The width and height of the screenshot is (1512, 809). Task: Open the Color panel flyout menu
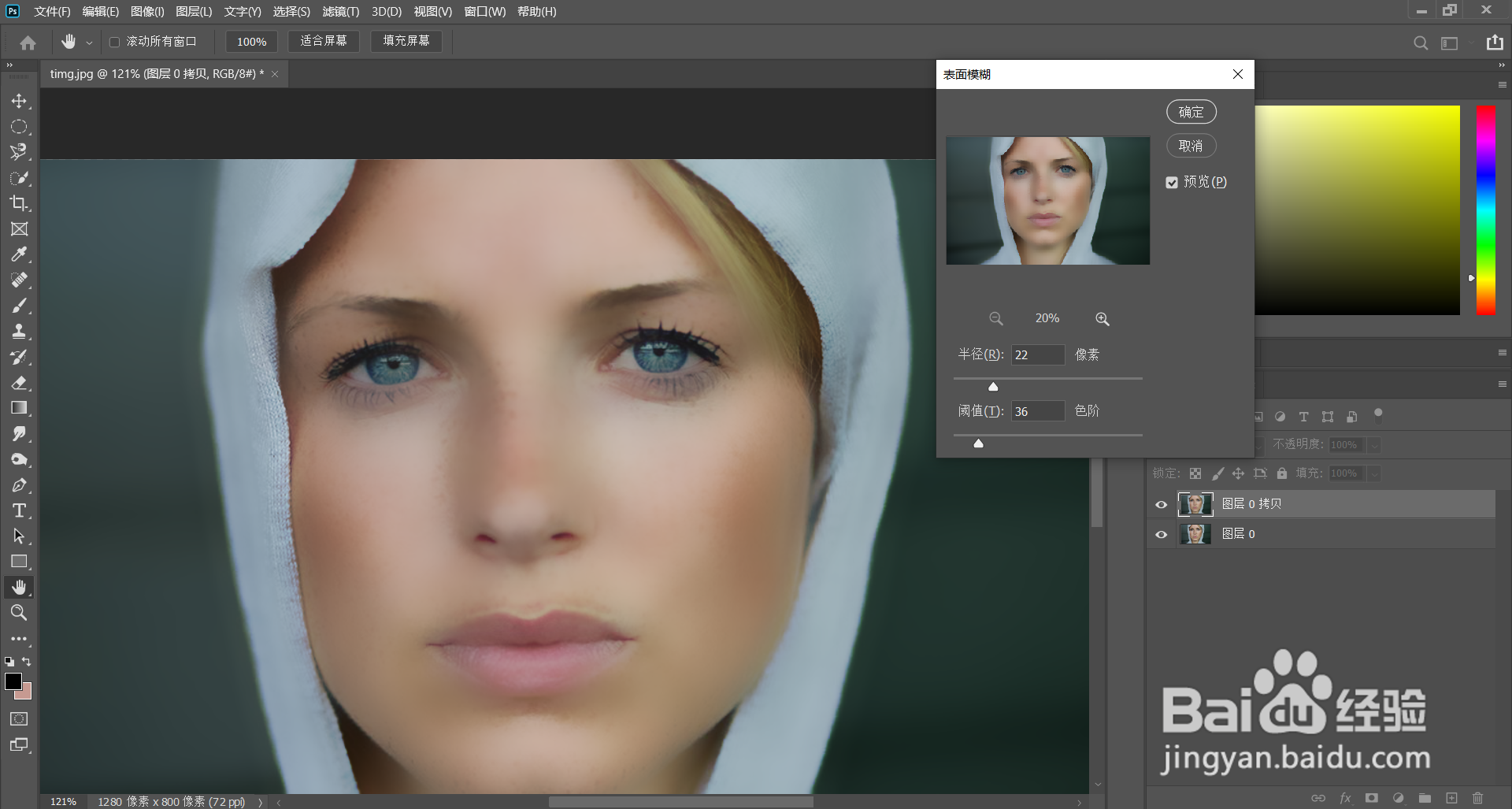[1502, 85]
